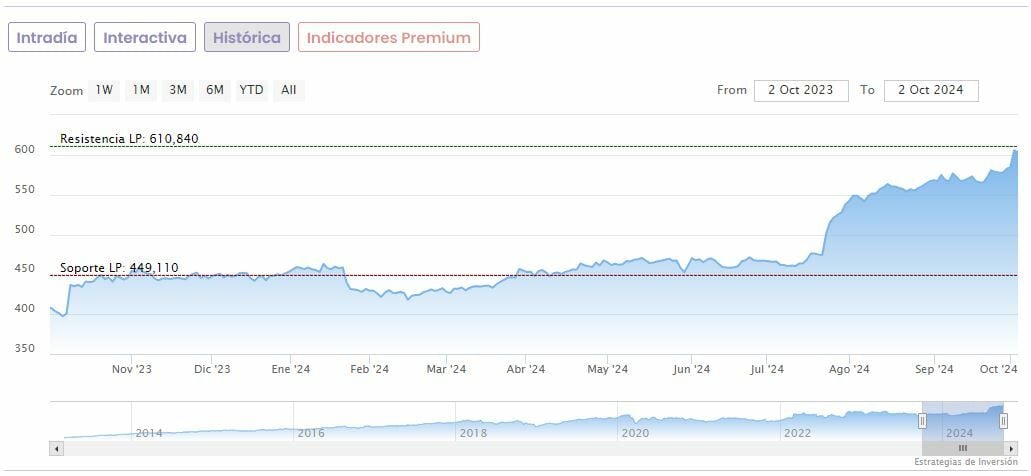The width and height of the screenshot is (1031, 476).
Task: Select the Histórica tab
Action: 247,38
